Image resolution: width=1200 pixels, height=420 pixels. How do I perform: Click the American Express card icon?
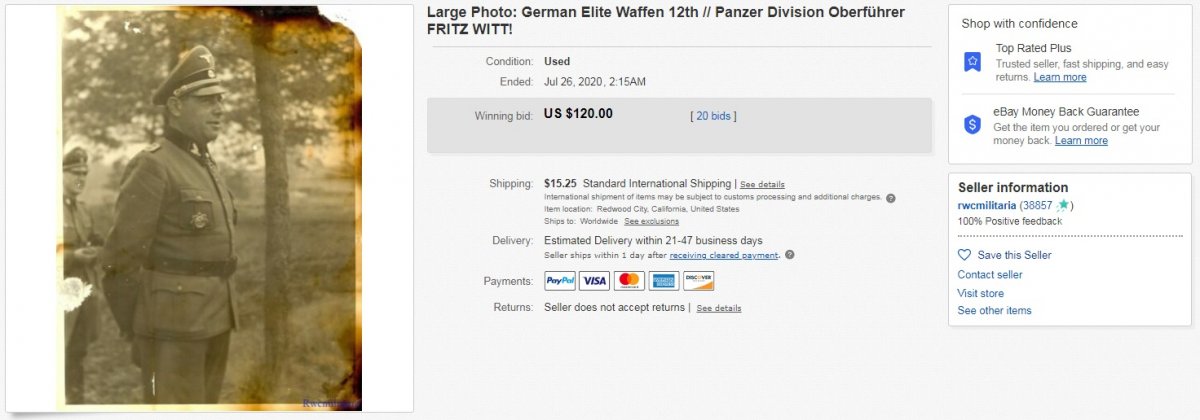[x=664, y=281]
